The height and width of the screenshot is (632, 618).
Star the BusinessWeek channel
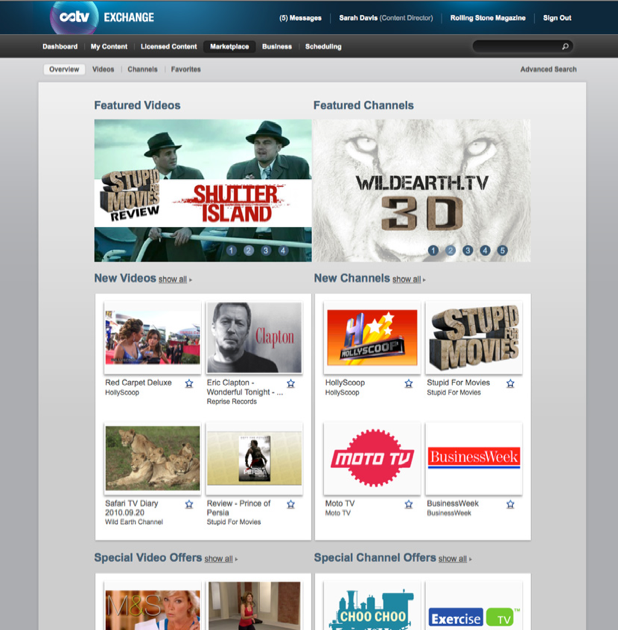pyautogui.click(x=510, y=505)
